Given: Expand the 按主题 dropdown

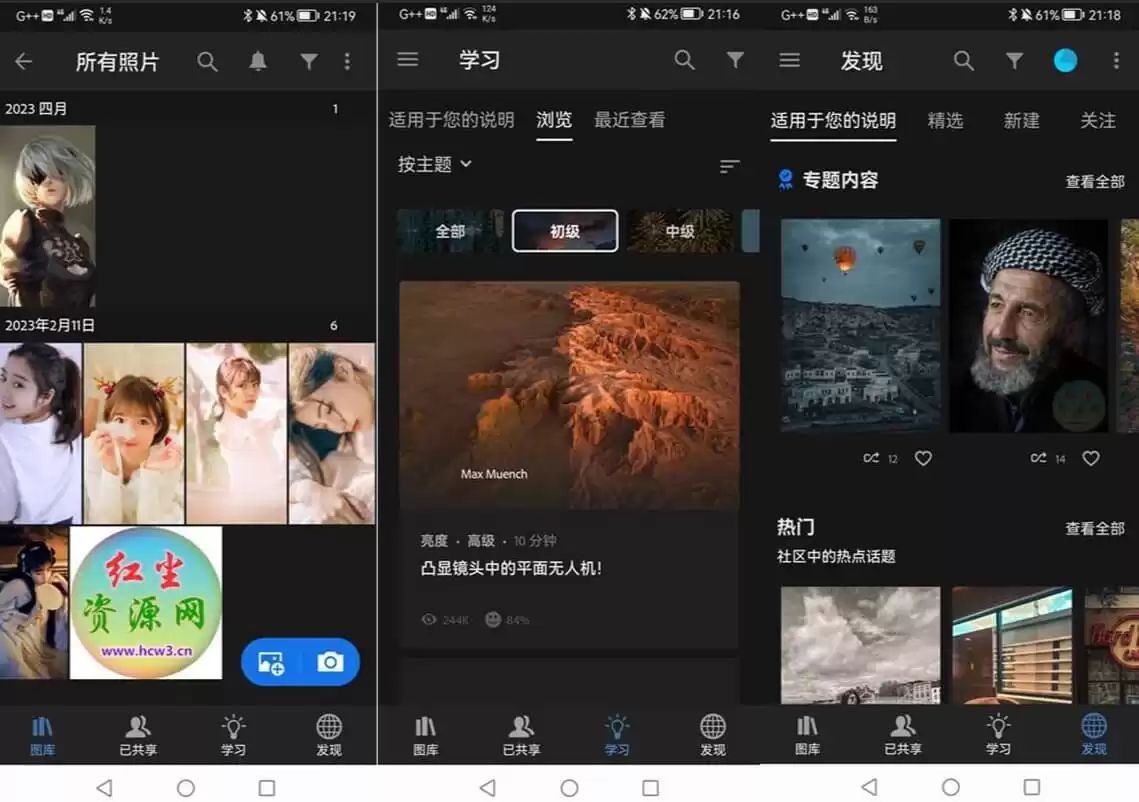Looking at the screenshot, I should pyautogui.click(x=435, y=164).
